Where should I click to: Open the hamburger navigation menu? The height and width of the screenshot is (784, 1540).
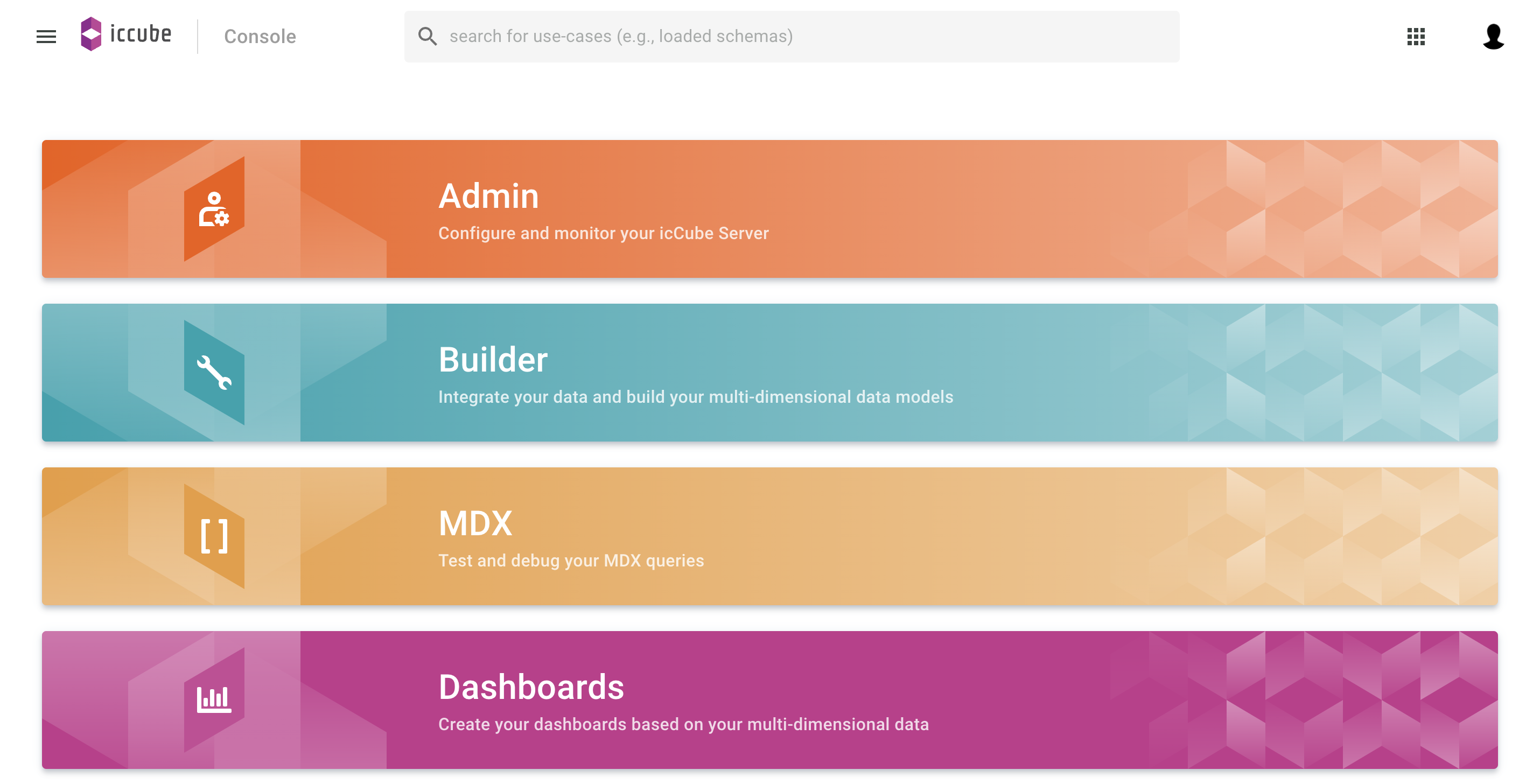(x=46, y=37)
